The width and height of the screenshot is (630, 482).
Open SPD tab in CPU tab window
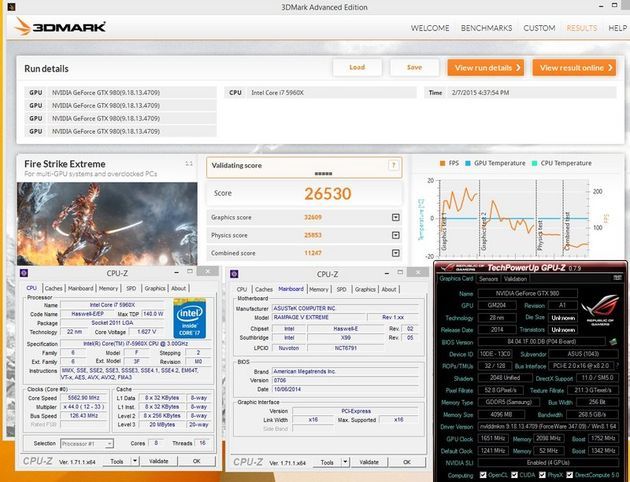click(x=131, y=288)
